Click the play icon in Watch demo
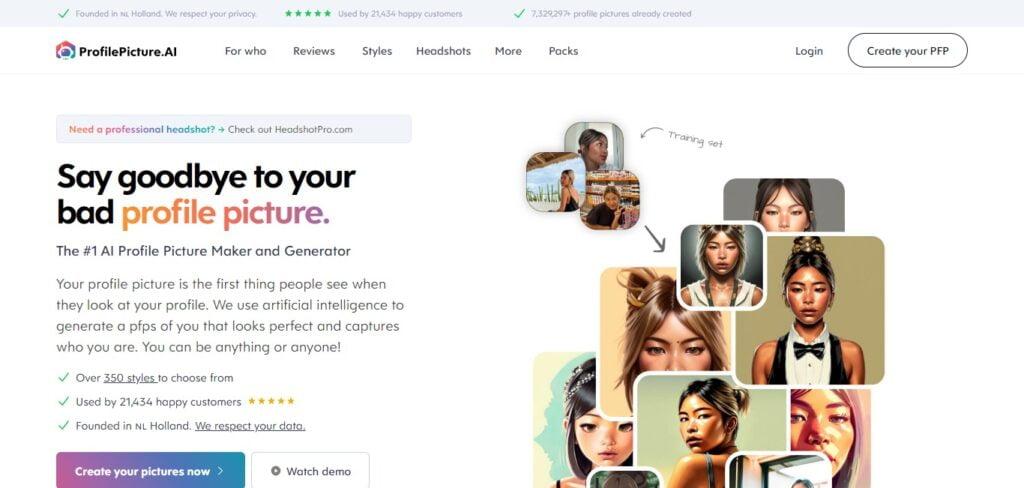 (276, 471)
